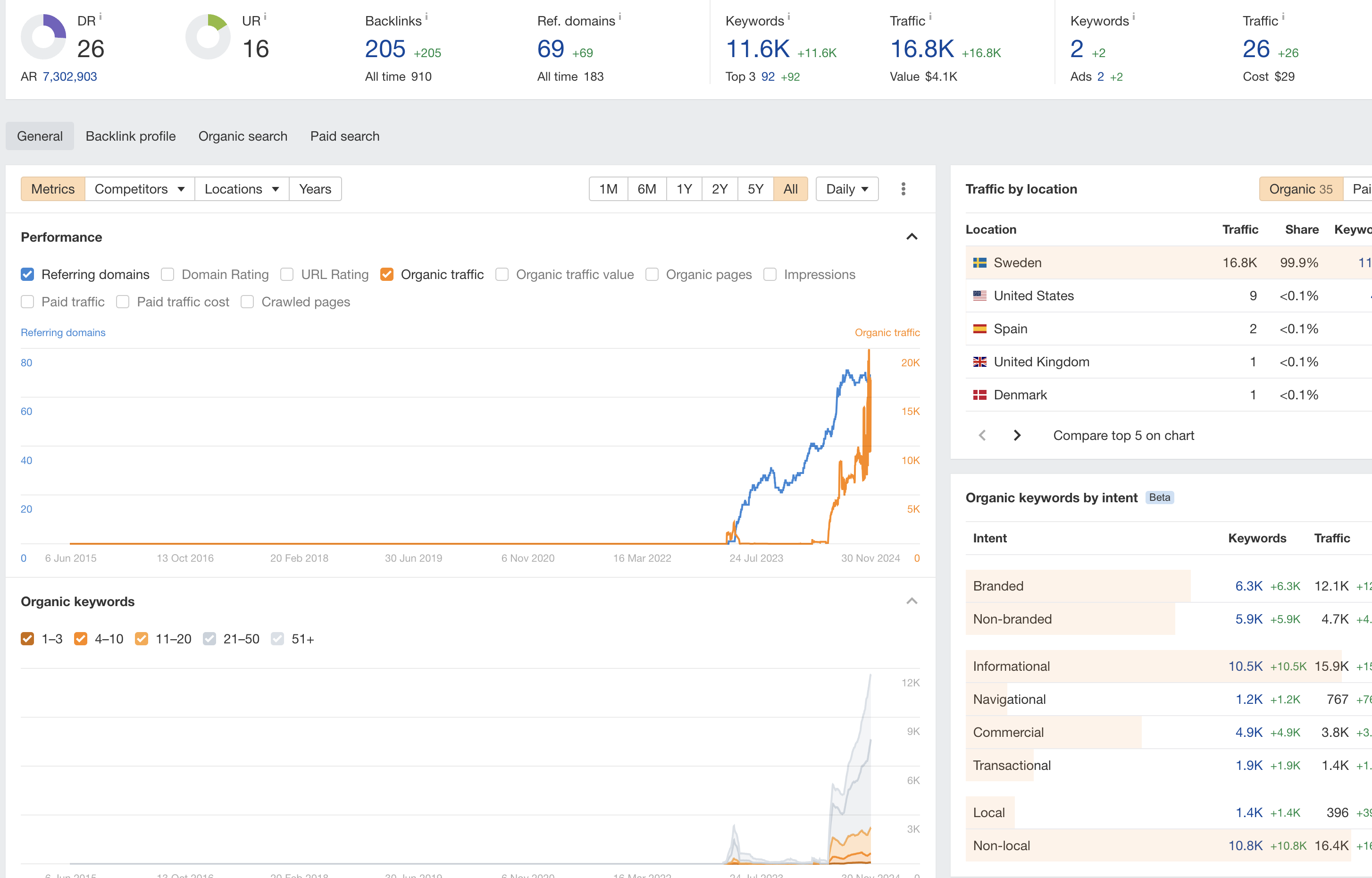This screenshot has height=878, width=1372.
Task: Switch to Backlink profile tab
Action: pyautogui.click(x=131, y=135)
